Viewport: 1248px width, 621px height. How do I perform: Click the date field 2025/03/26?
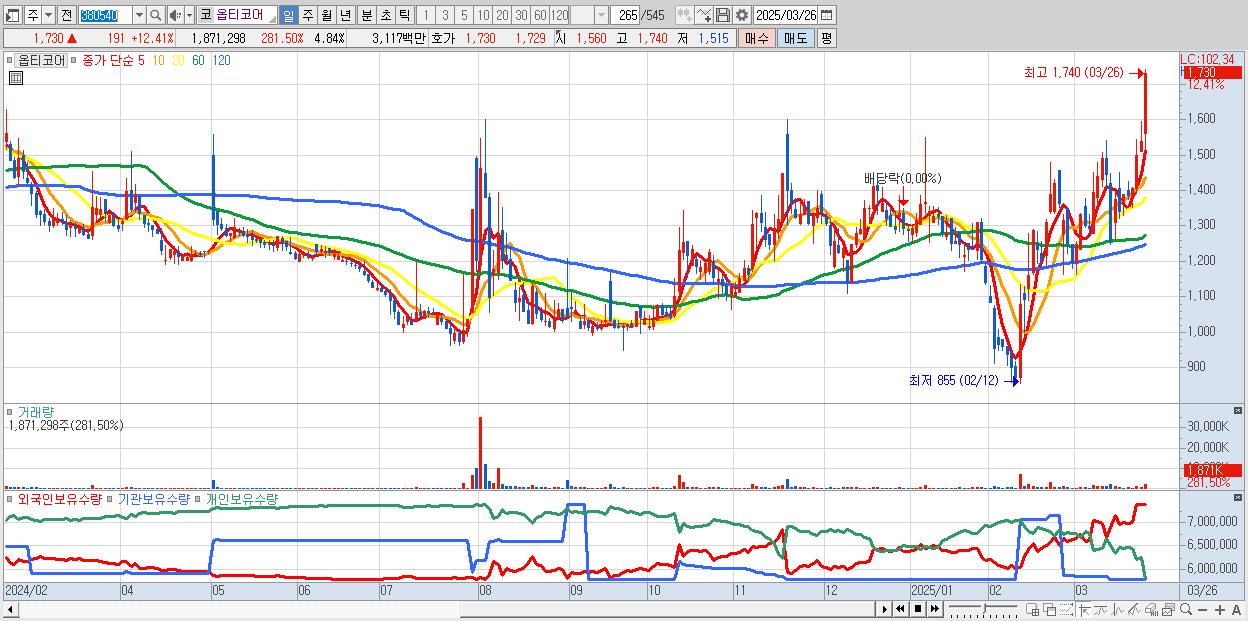pyautogui.click(x=786, y=15)
